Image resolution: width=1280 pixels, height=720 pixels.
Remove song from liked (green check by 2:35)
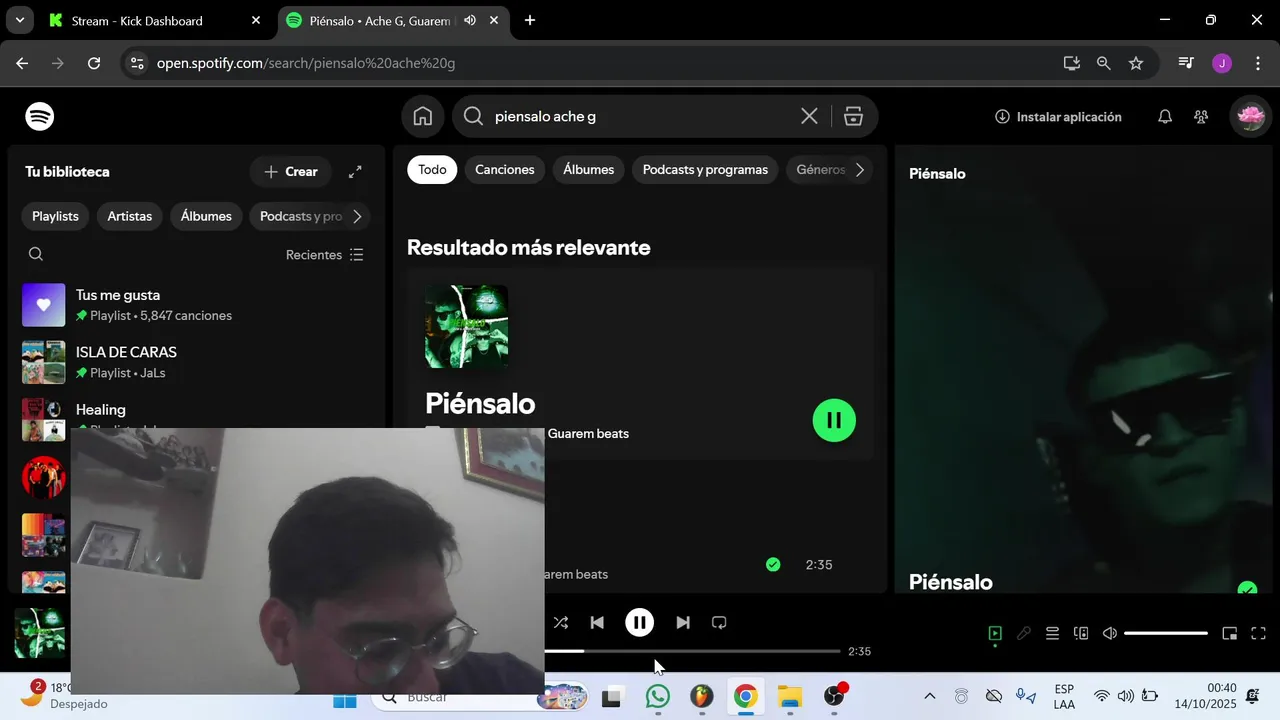[x=773, y=565]
